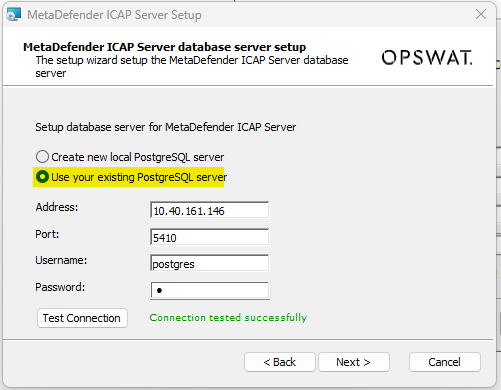Click the Username label text

pos(61,260)
